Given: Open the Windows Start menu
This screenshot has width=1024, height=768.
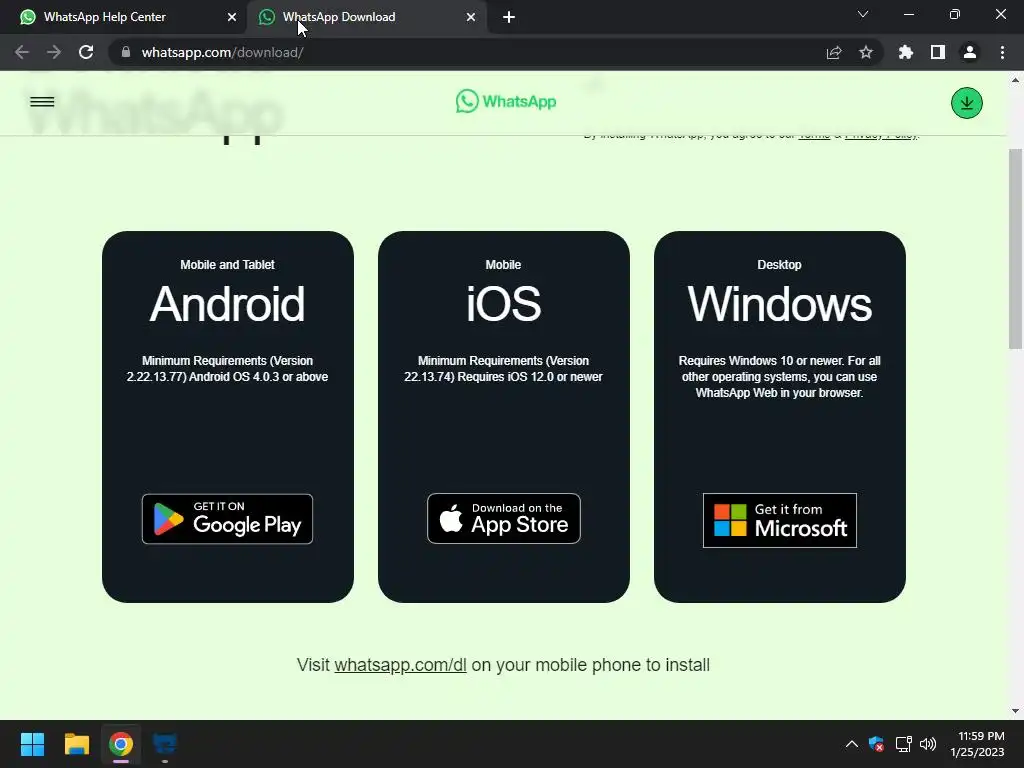Looking at the screenshot, I should tap(32, 744).
